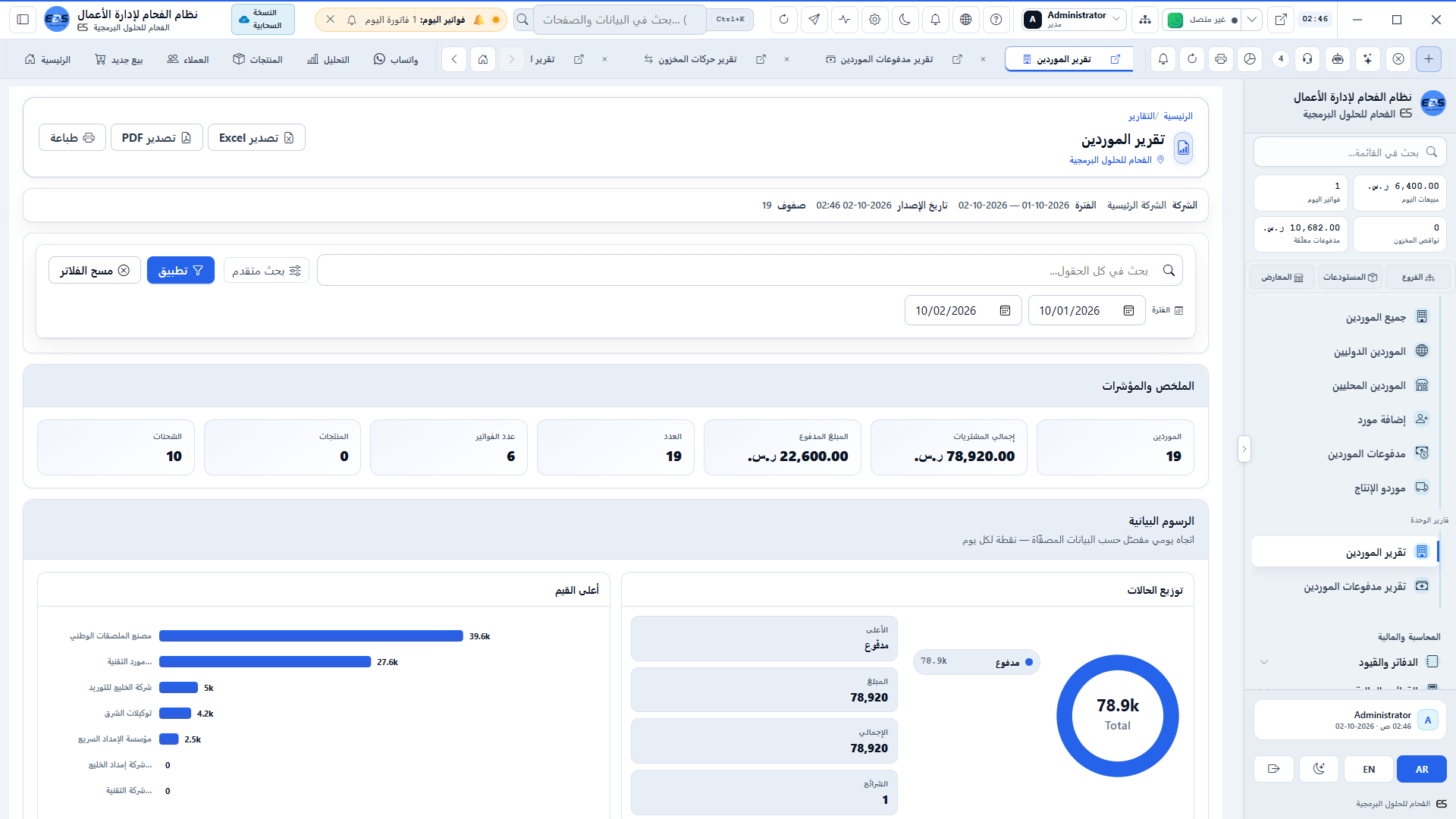Open the help question icon
Screen dimensions: 1456x819
pyautogui.click(x=996, y=20)
